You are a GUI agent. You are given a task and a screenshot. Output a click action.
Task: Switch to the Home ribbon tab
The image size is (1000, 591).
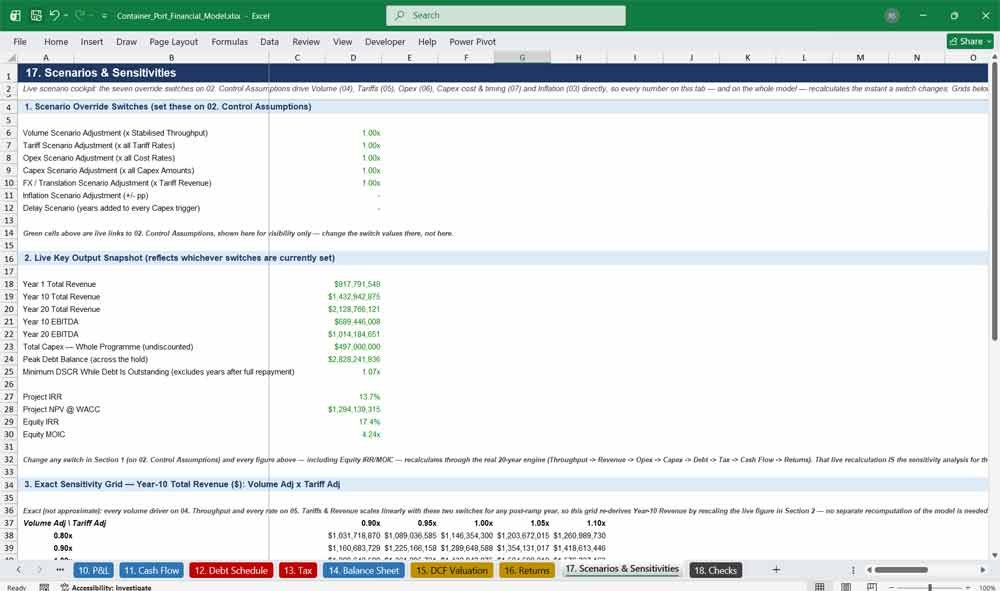tap(56, 41)
